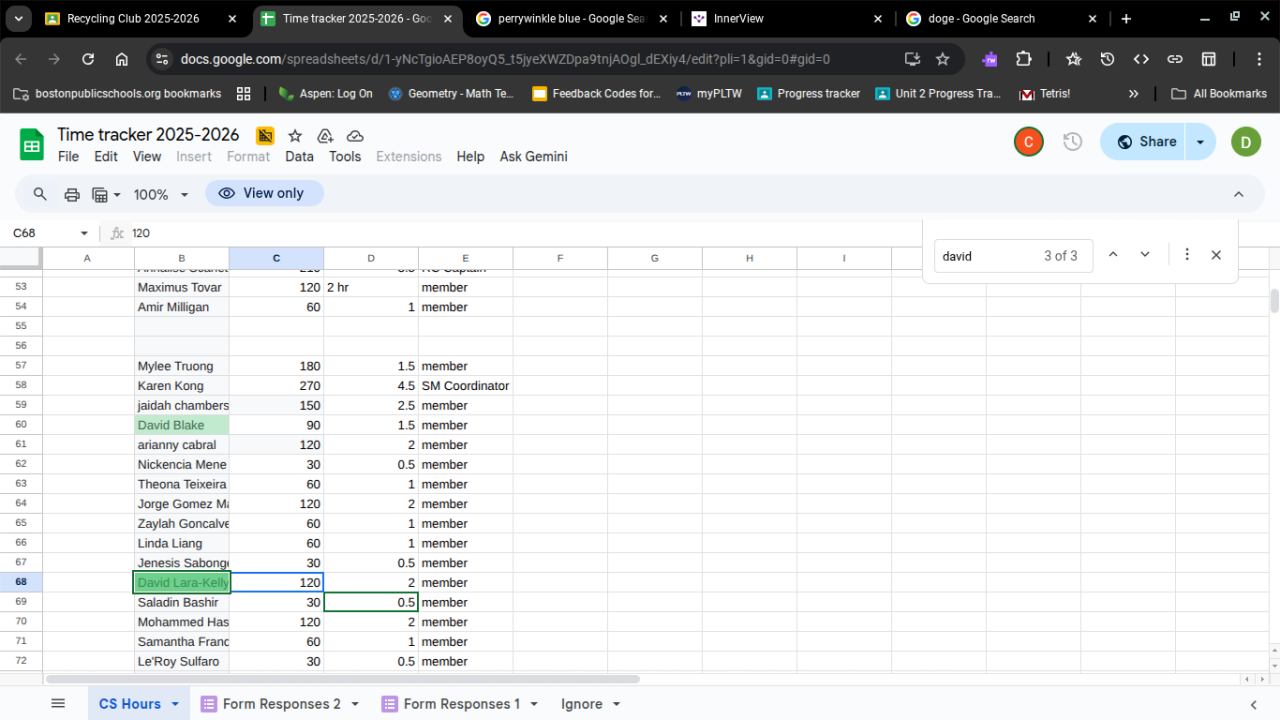This screenshot has height=720, width=1280.
Task: View site information icon in address bar
Action: [x=163, y=59]
